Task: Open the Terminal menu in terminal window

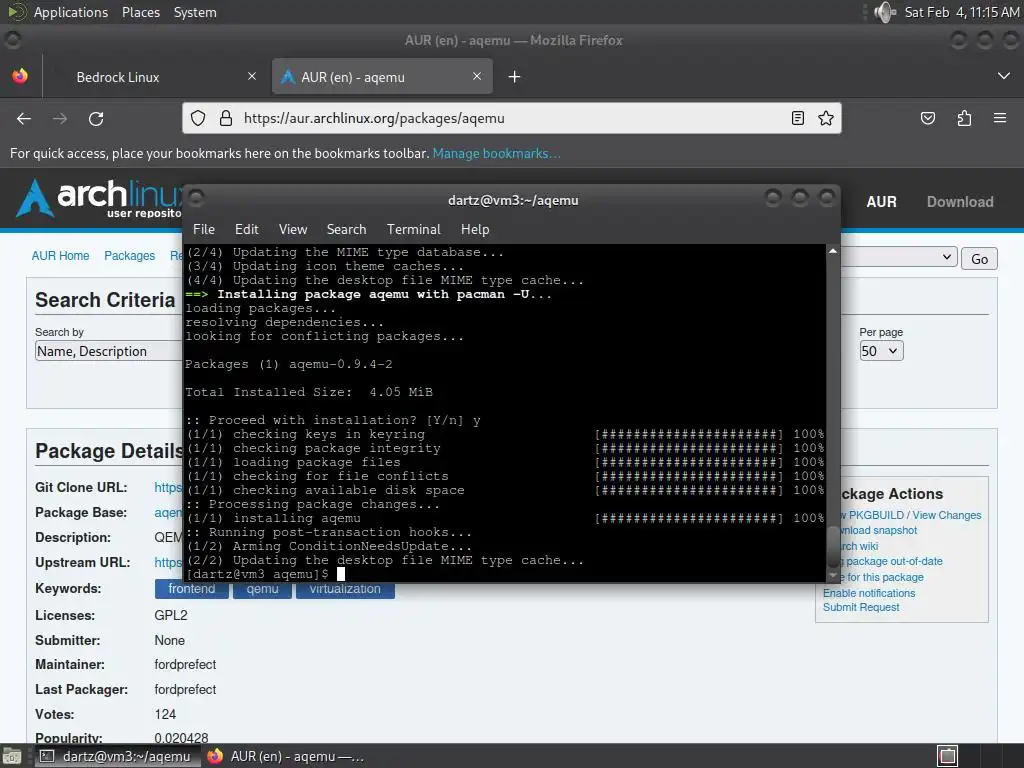Action: tap(413, 229)
